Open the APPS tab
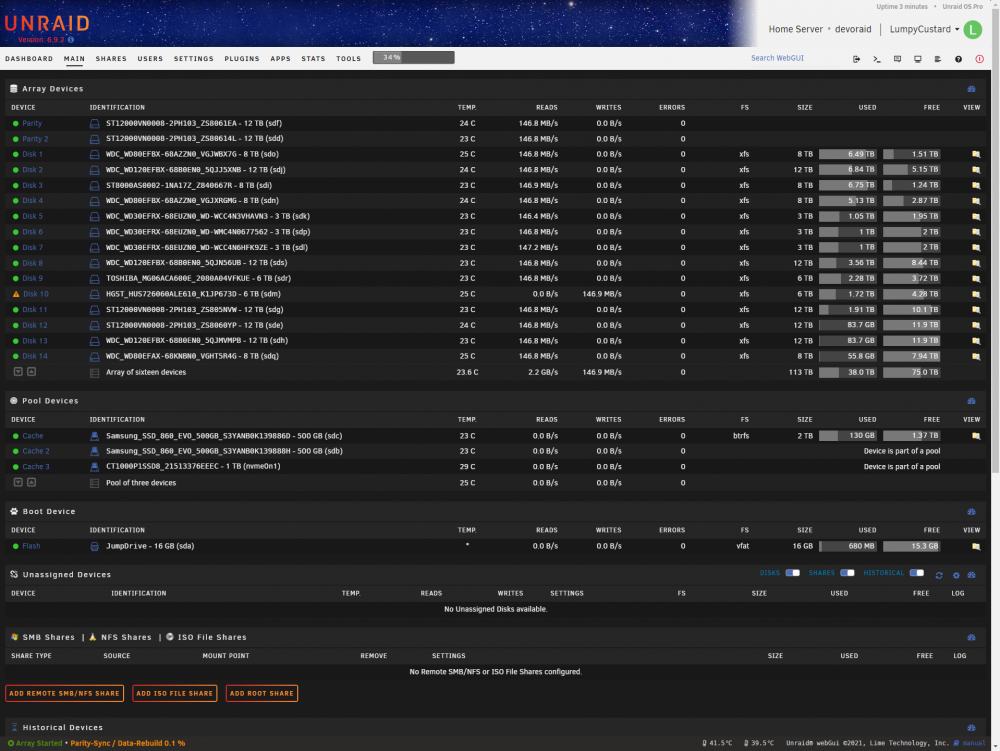The height and width of the screenshot is (751, 1000). (x=281, y=59)
